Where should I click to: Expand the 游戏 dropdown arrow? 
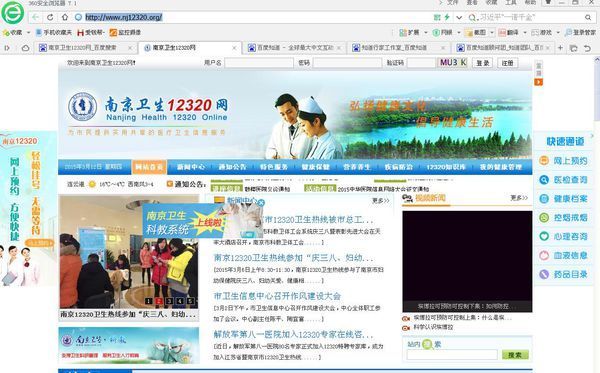[558, 33]
